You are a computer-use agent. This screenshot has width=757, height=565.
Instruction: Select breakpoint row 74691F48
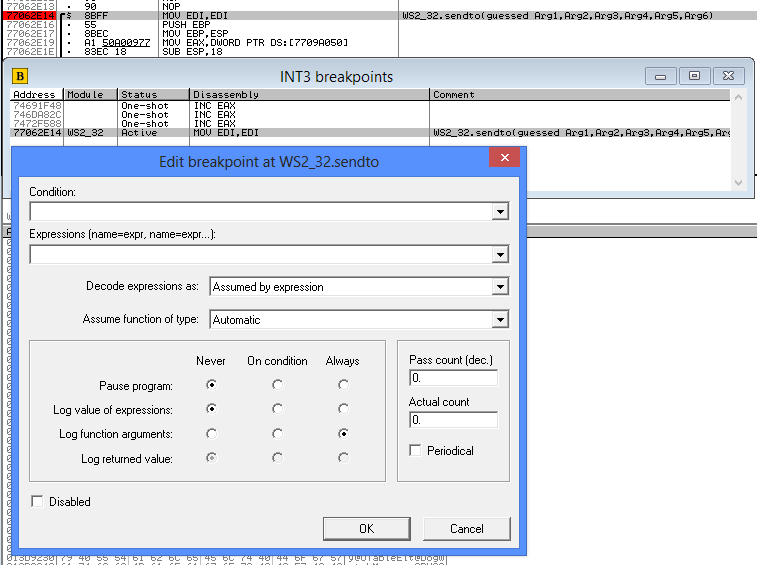click(370, 106)
